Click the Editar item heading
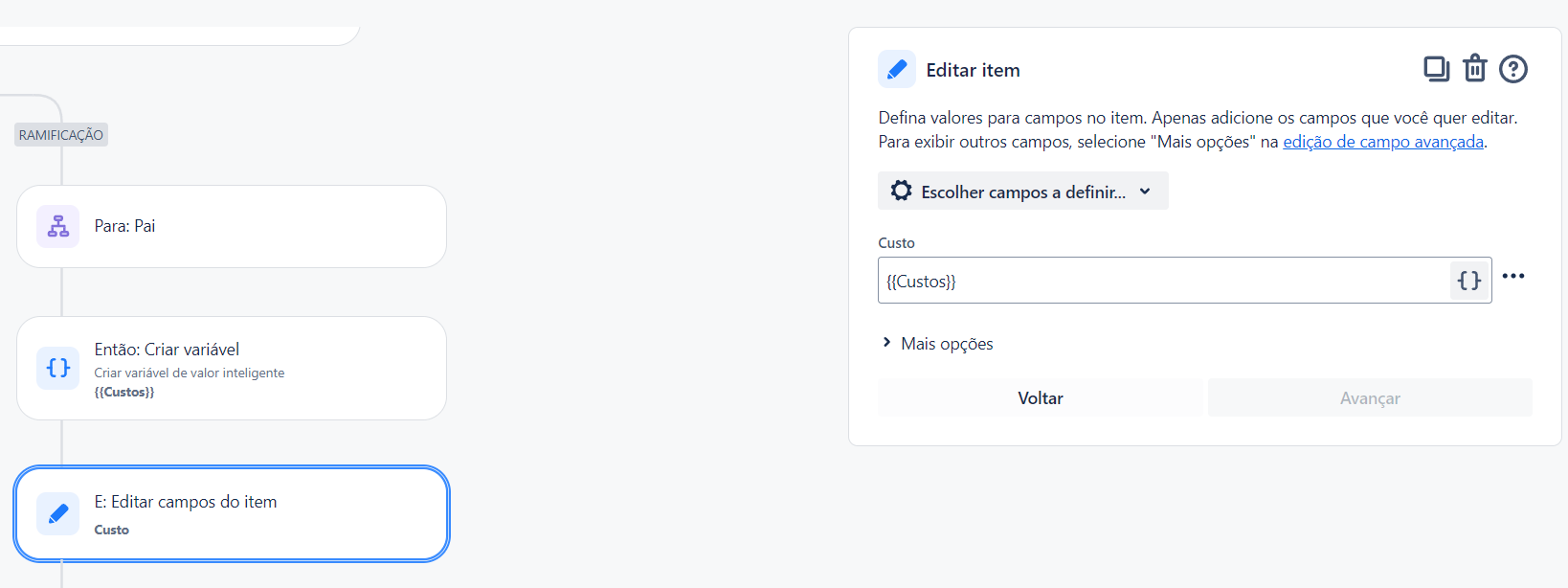This screenshot has height=588, width=1568. (973, 70)
